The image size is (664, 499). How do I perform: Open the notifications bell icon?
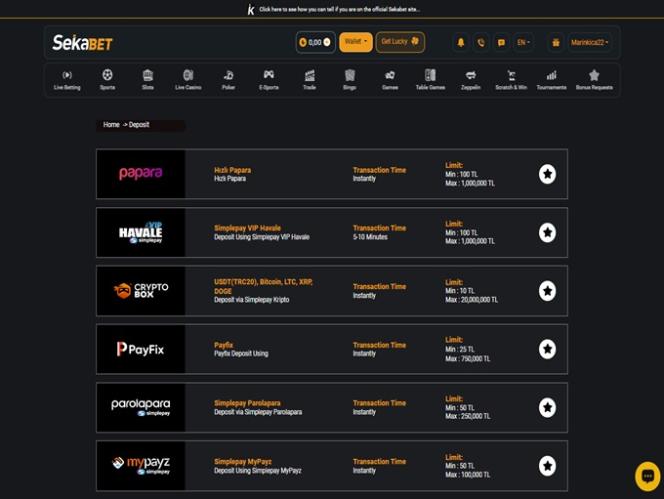(x=461, y=43)
